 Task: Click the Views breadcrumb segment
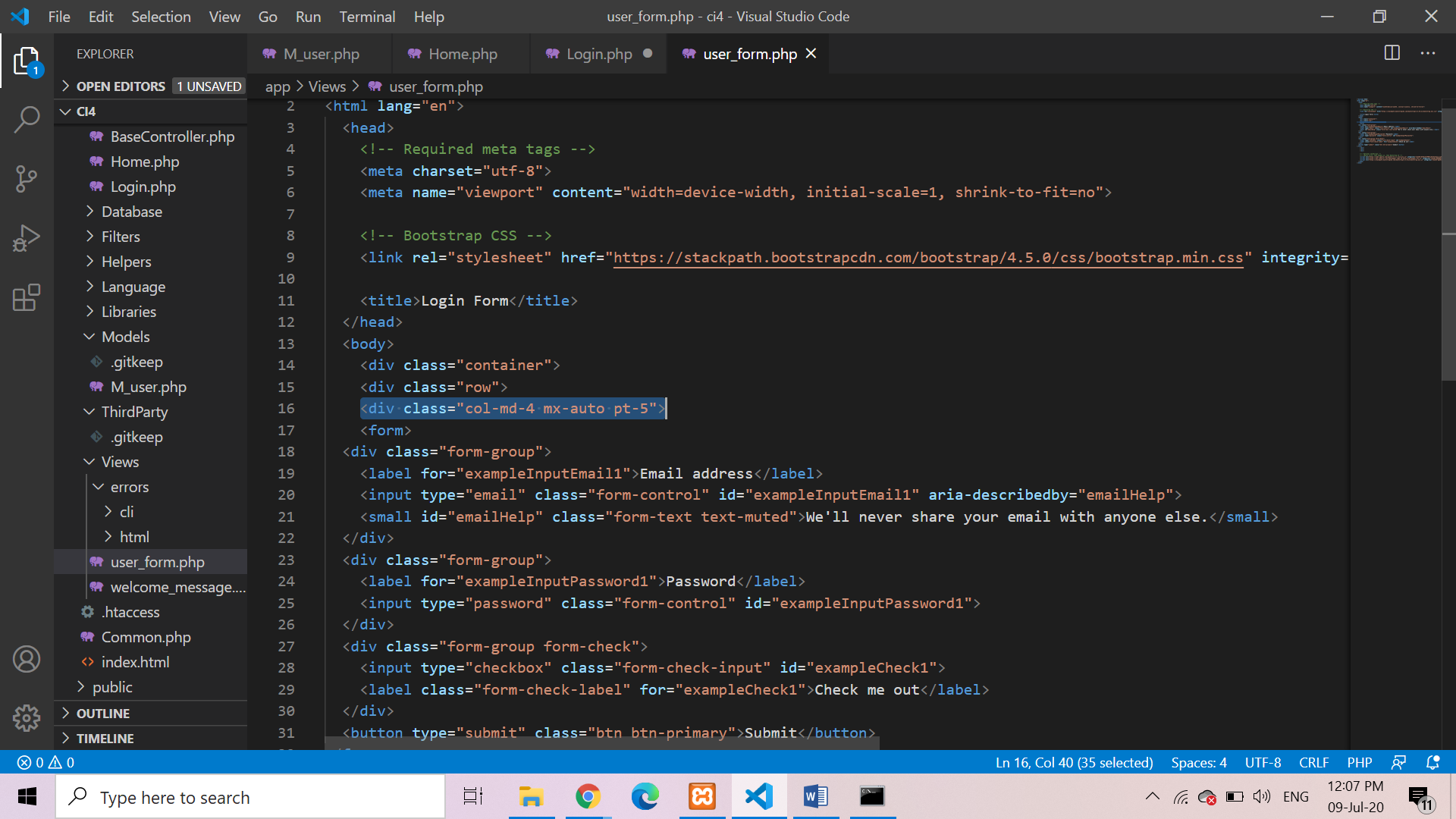(x=327, y=87)
